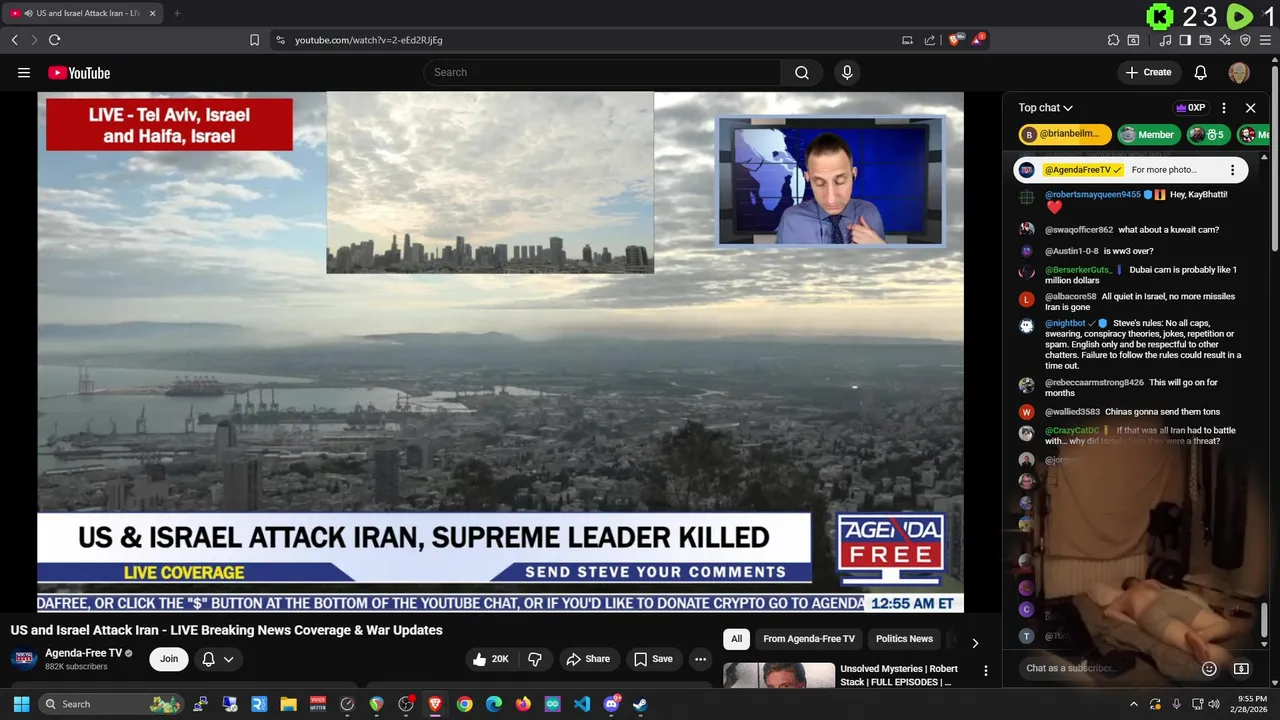The width and height of the screenshot is (1280, 720).
Task: Select the Politics News chip
Action: 904,639
